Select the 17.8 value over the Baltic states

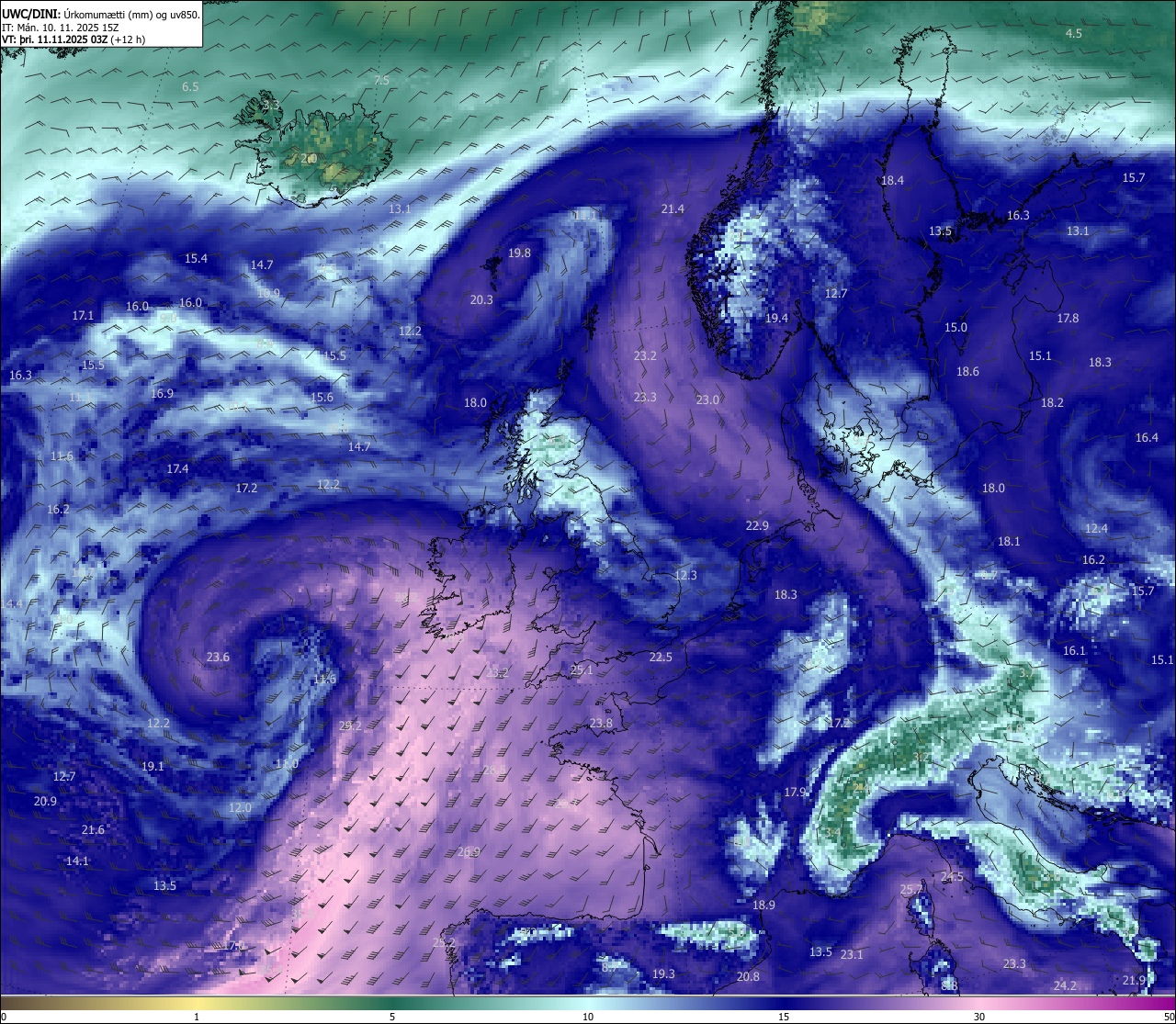[x=1068, y=319]
